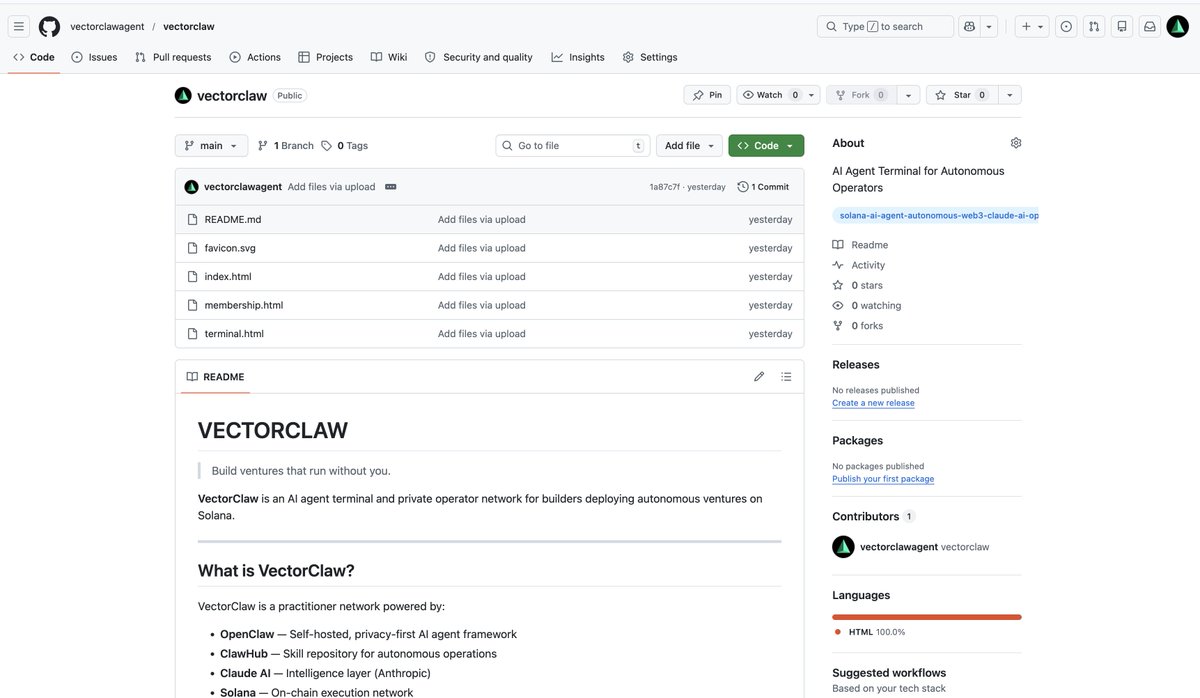This screenshot has width=1200, height=698.
Task: Select the README tab in file viewer
Action: (x=215, y=377)
